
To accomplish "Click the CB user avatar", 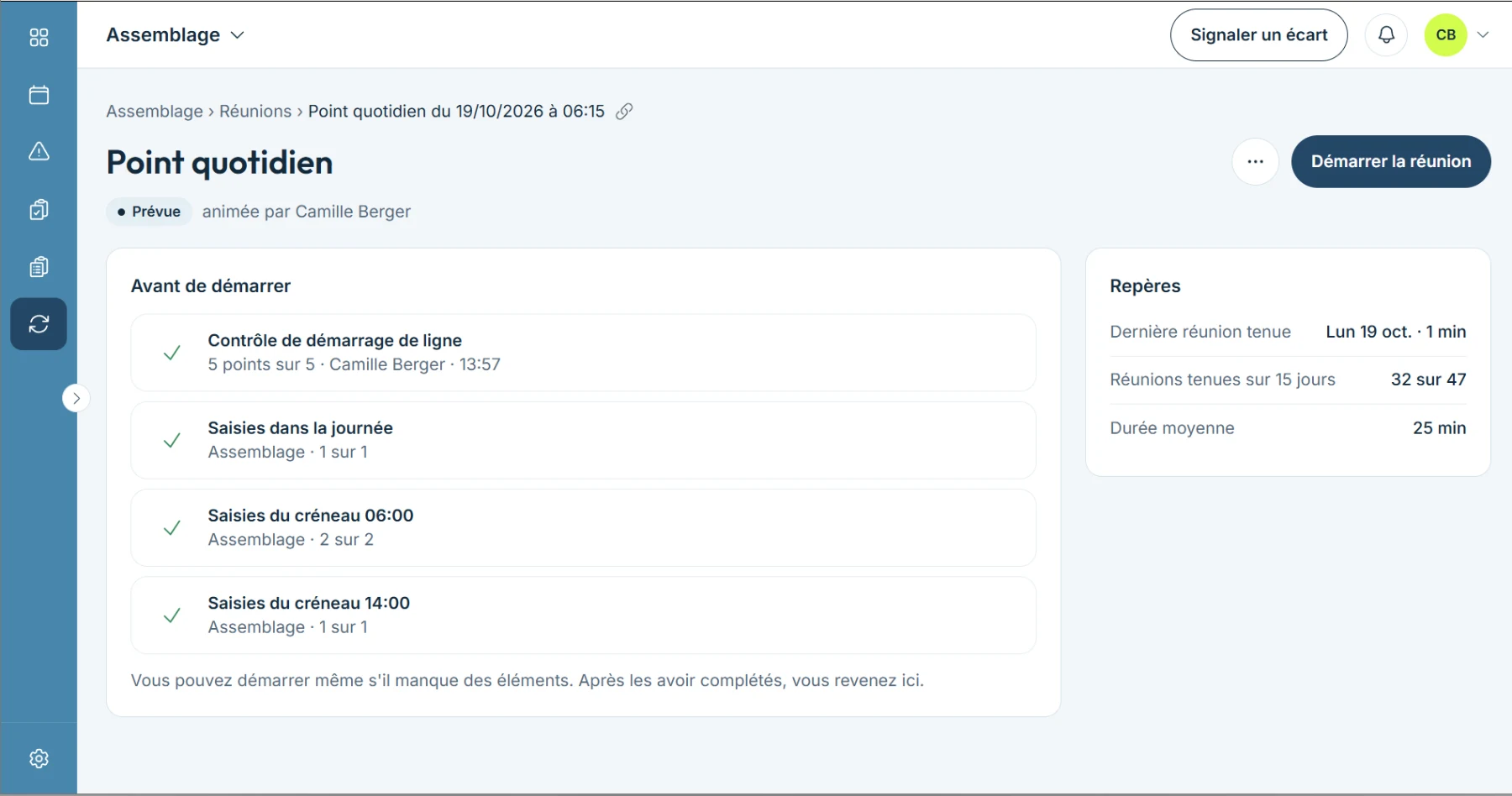I will tap(1446, 35).
